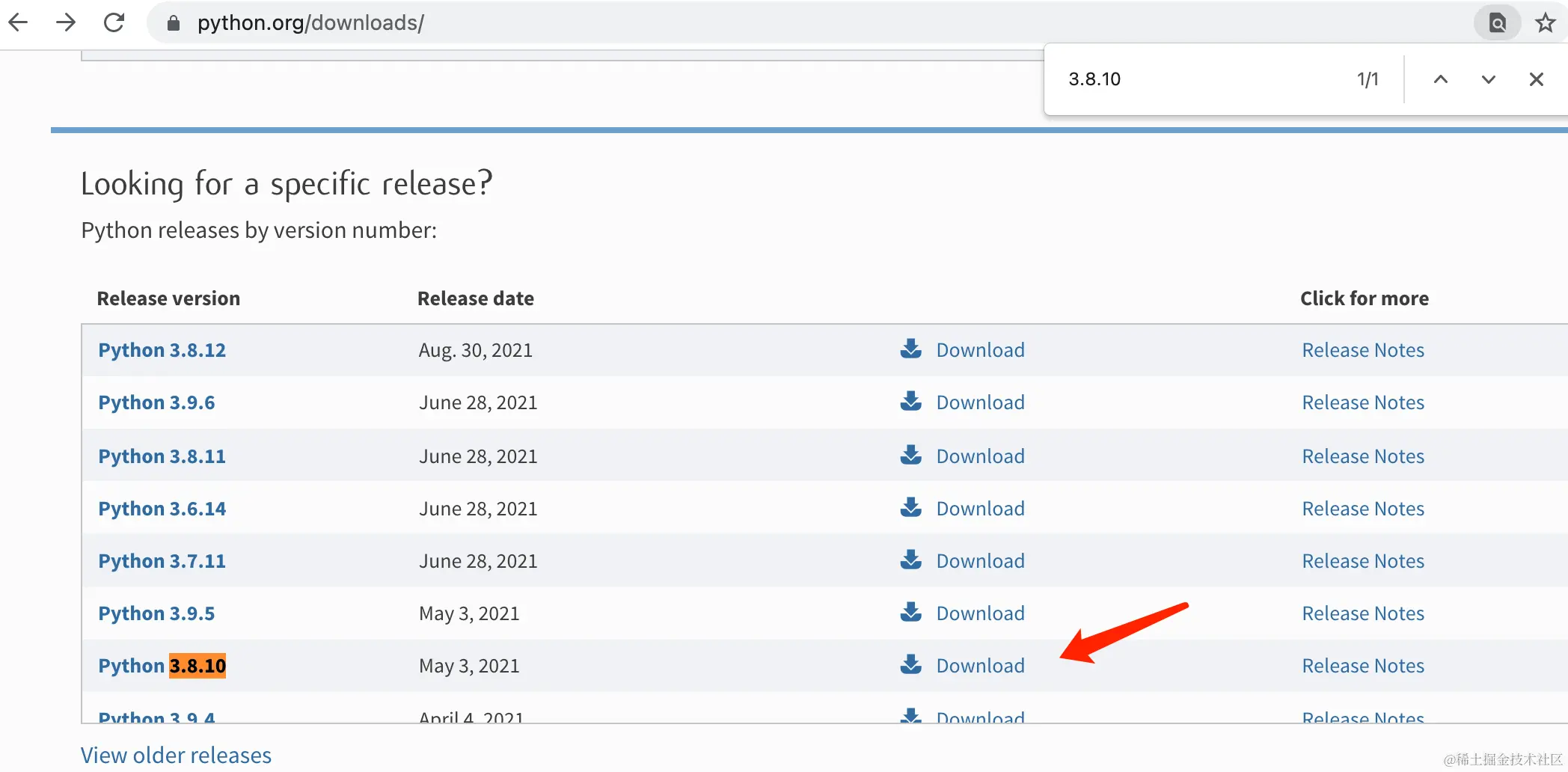This screenshot has height=772, width=1568.
Task: Open the highlighted Python 3.8.10 release page
Action: [162, 666]
